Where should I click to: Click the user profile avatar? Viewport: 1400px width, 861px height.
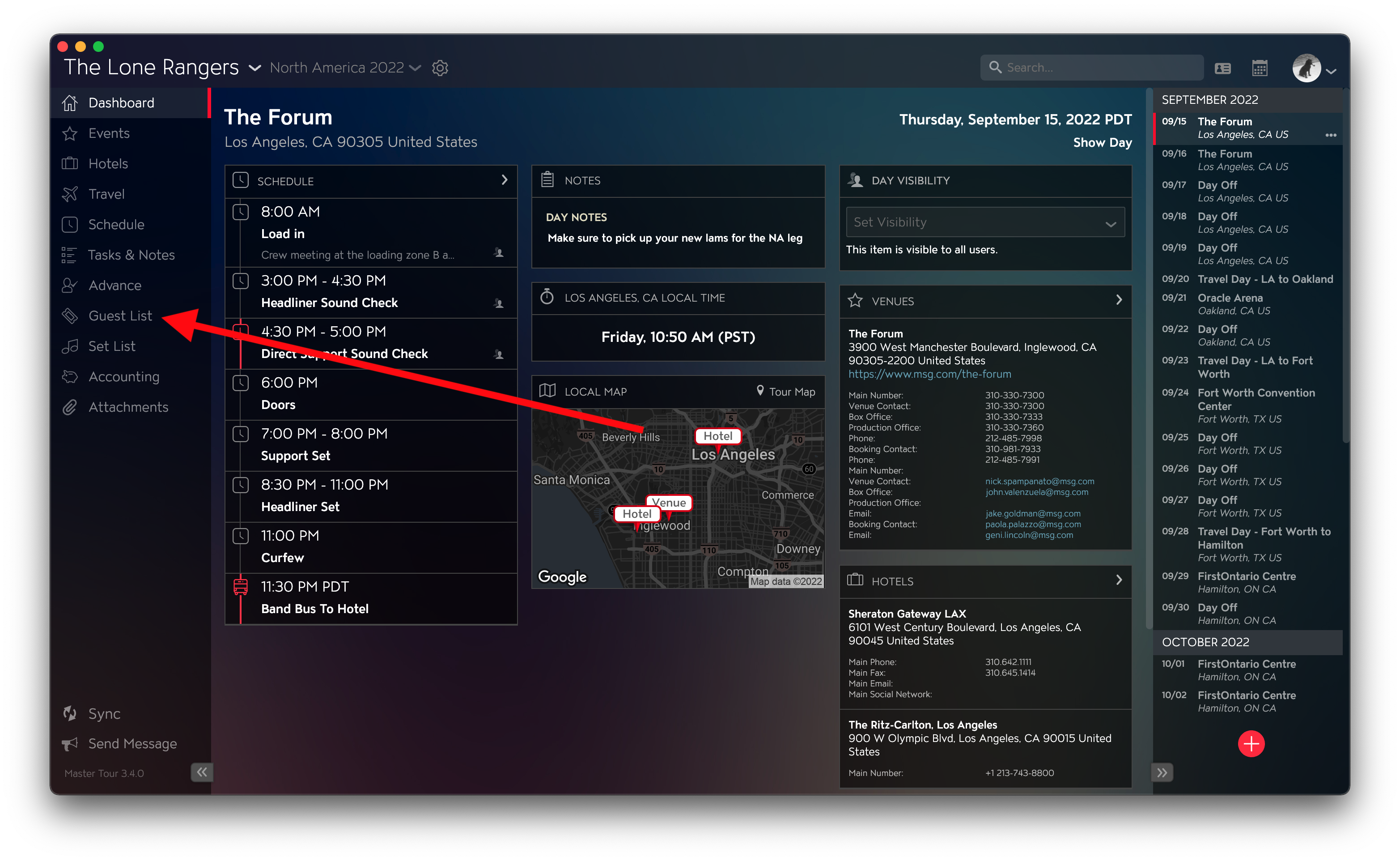click(x=1306, y=68)
